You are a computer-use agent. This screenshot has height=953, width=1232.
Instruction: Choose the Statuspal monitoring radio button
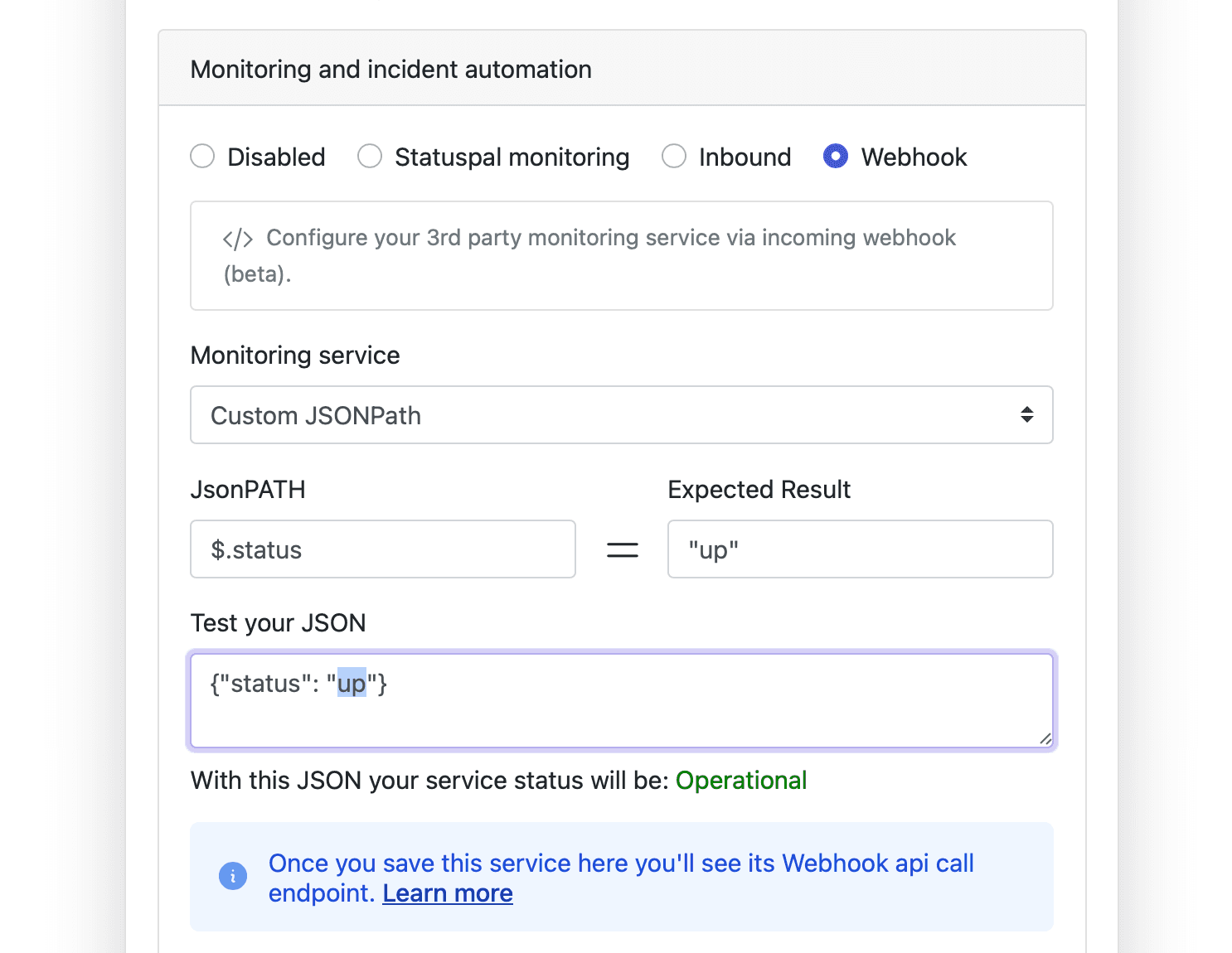370,157
